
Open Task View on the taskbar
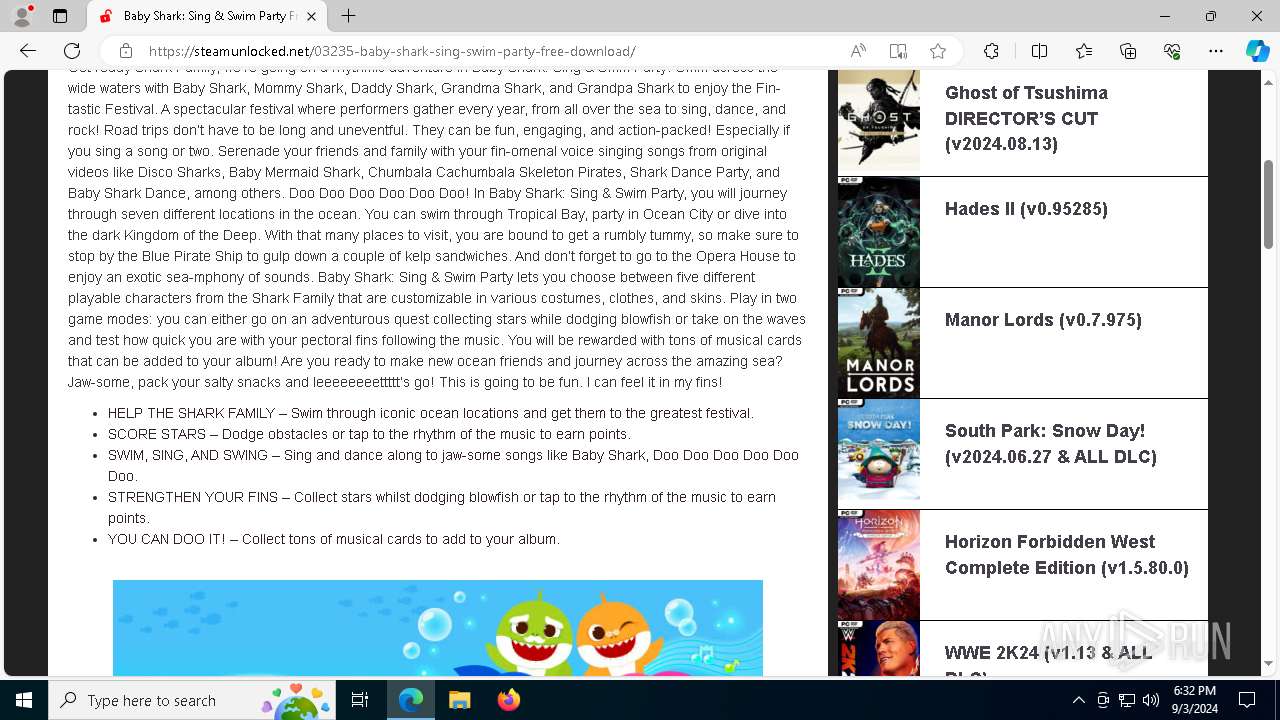click(360, 700)
